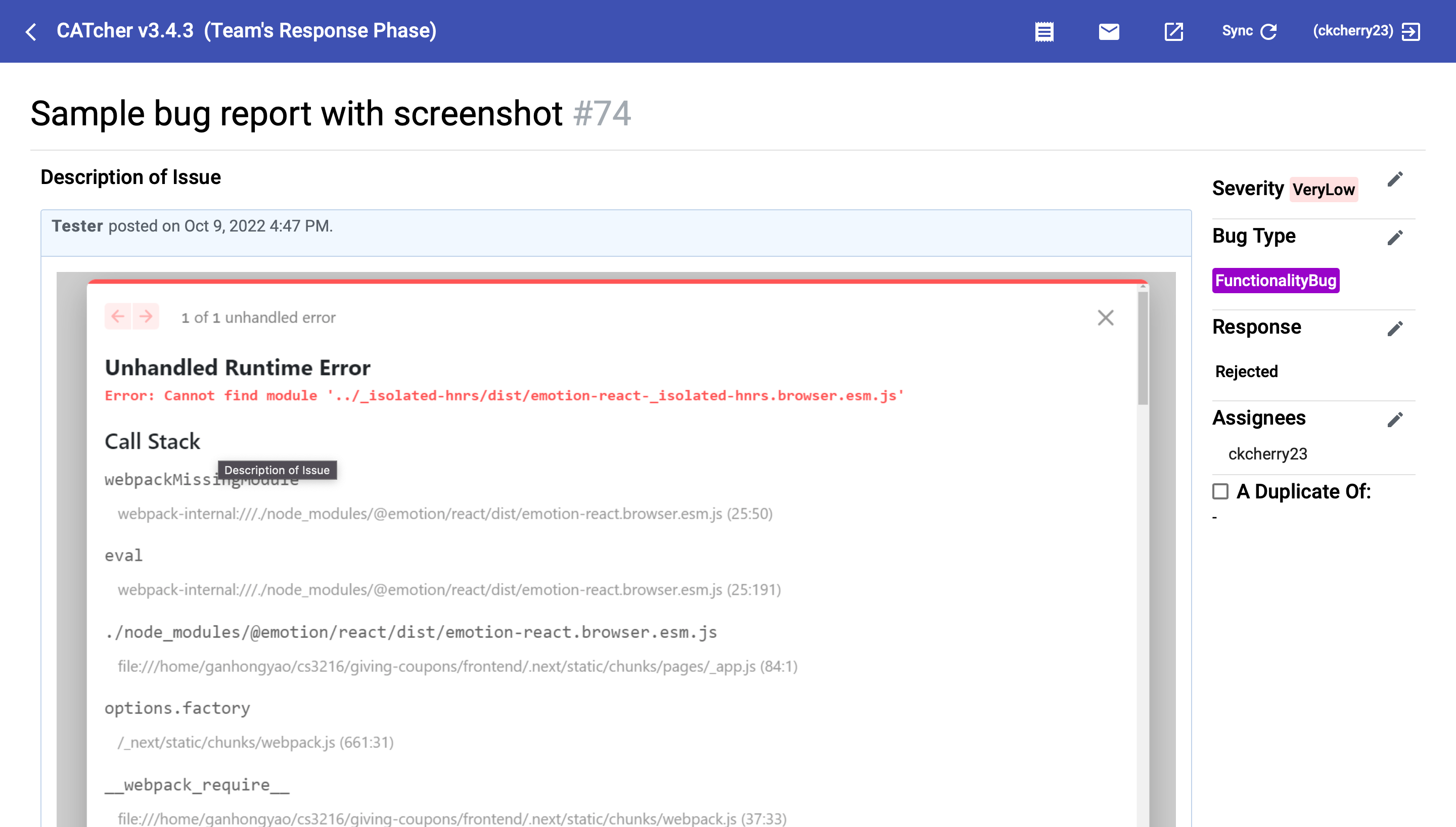This screenshot has height=827, width=1456.
Task: Edit Bug Type with the pencil icon
Action: 1395,238
